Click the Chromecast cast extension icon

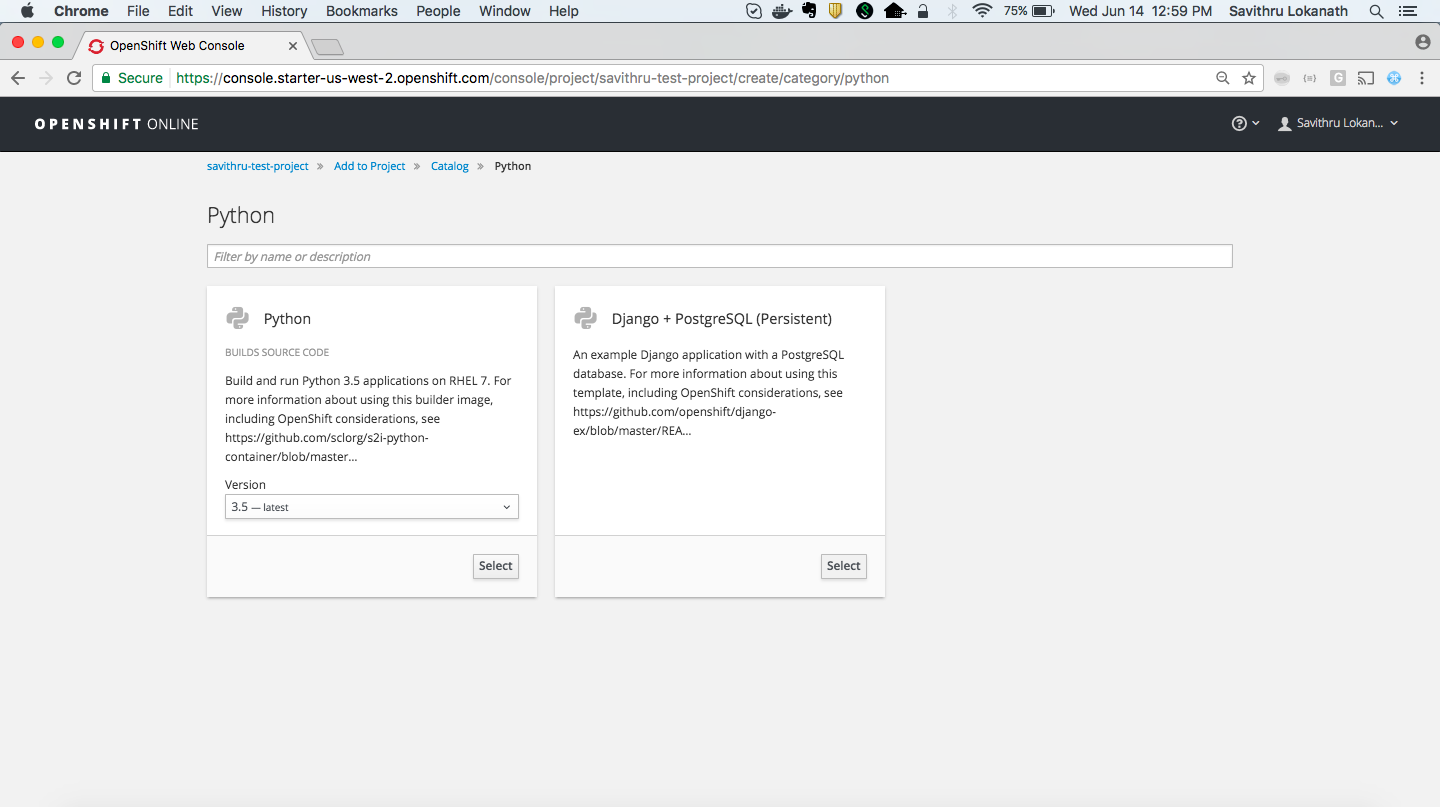pyautogui.click(x=1366, y=78)
